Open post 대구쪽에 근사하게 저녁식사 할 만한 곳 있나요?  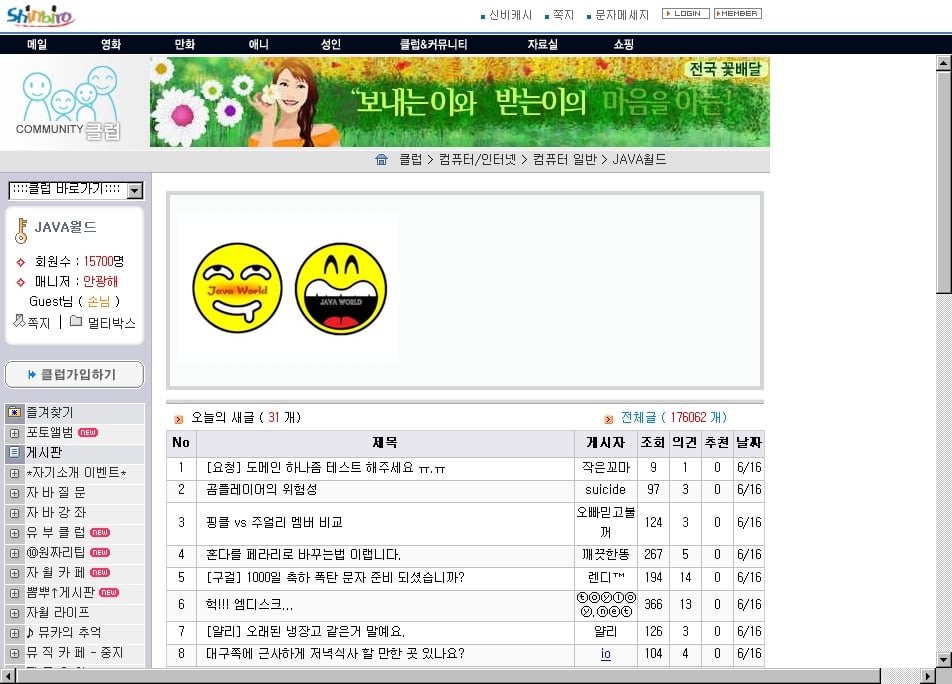(335, 654)
